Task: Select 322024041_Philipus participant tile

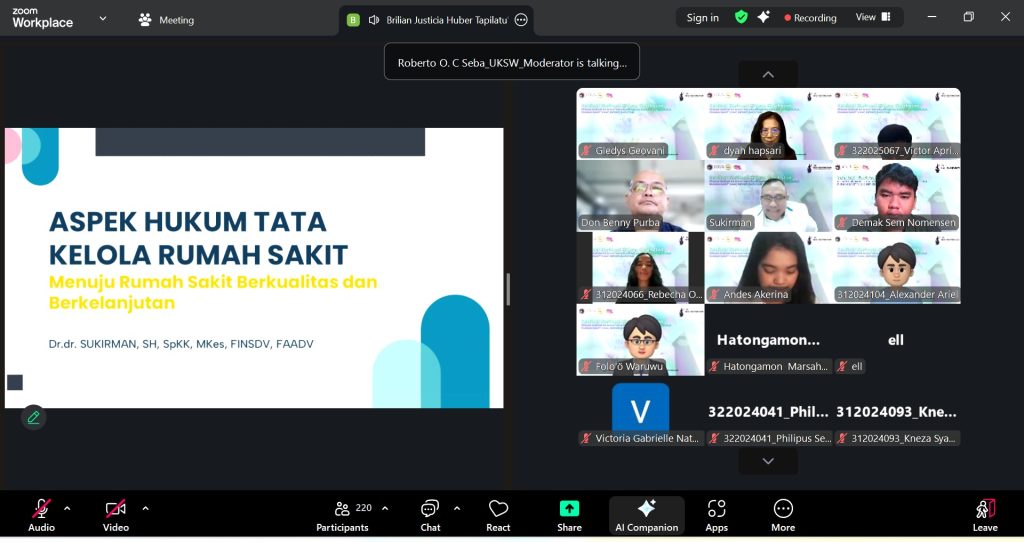Action: (769, 412)
